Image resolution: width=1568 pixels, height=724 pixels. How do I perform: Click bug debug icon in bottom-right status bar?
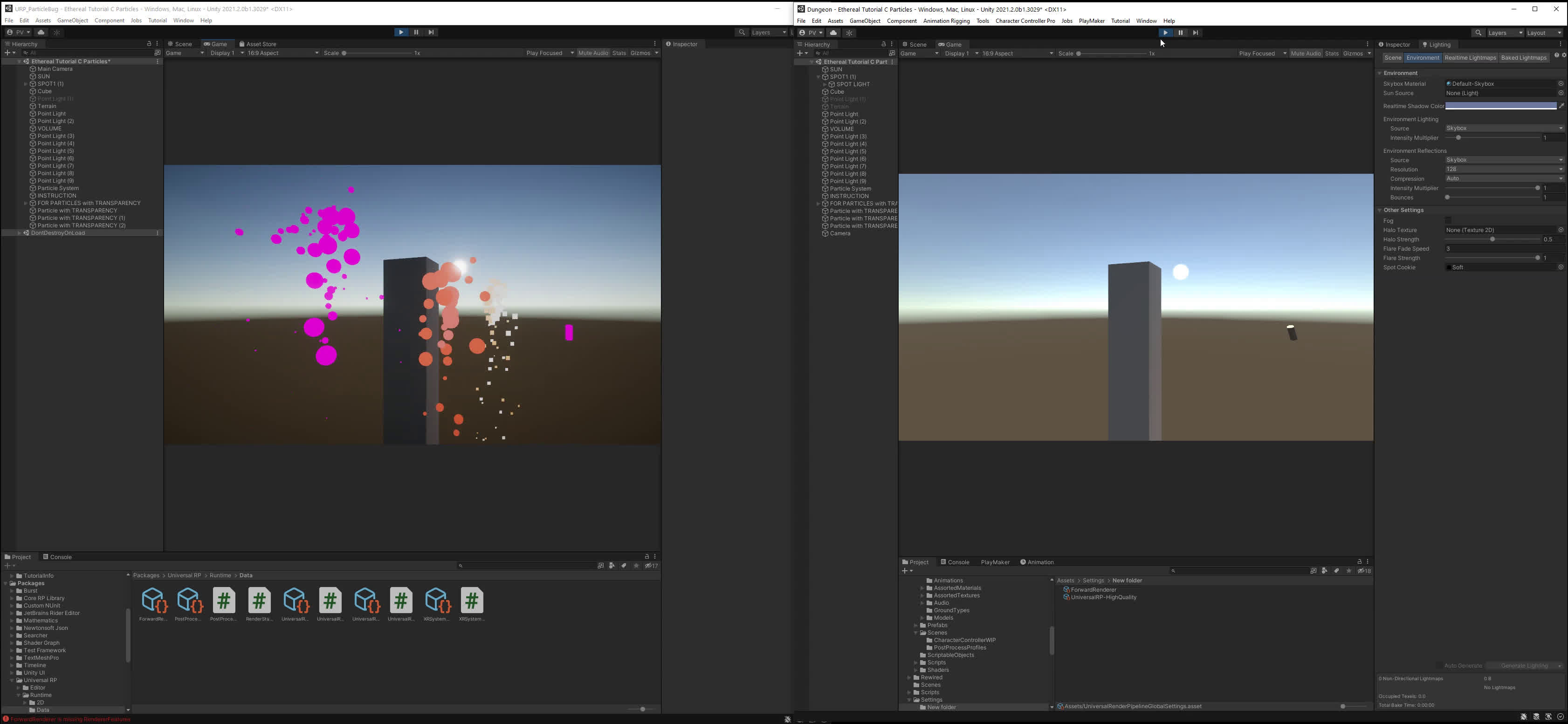[1524, 717]
